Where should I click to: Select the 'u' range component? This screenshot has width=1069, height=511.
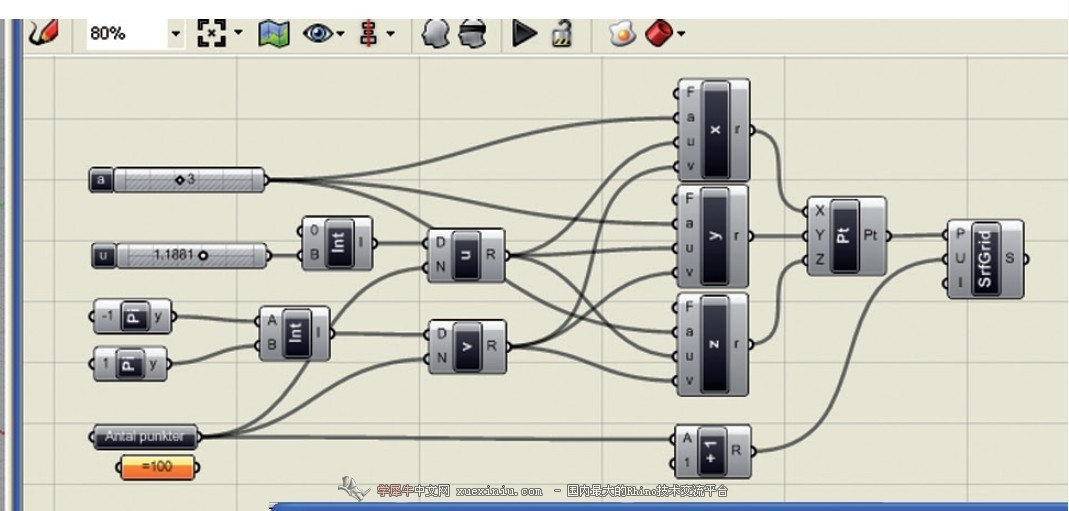(466, 255)
